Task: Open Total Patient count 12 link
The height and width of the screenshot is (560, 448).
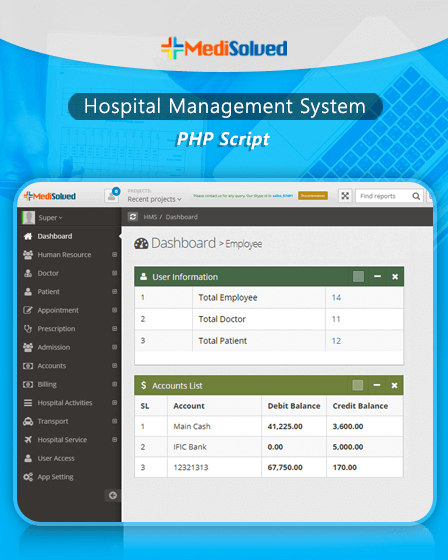Action: 336,341
